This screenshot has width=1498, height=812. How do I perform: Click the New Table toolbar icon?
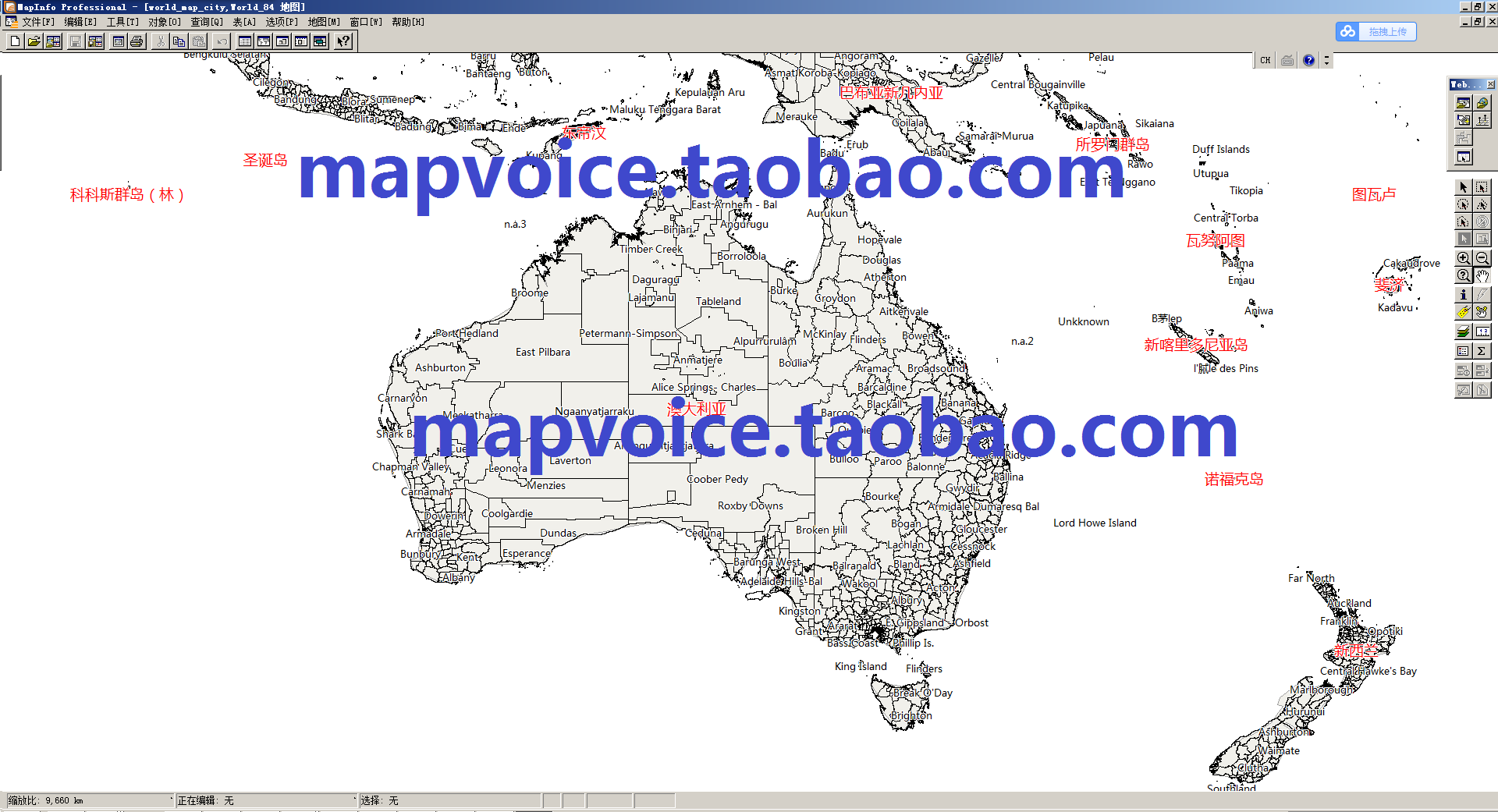(x=15, y=41)
